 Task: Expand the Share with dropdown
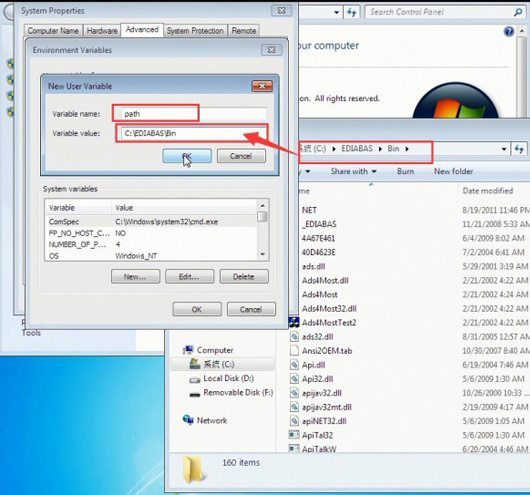pyautogui.click(x=354, y=171)
